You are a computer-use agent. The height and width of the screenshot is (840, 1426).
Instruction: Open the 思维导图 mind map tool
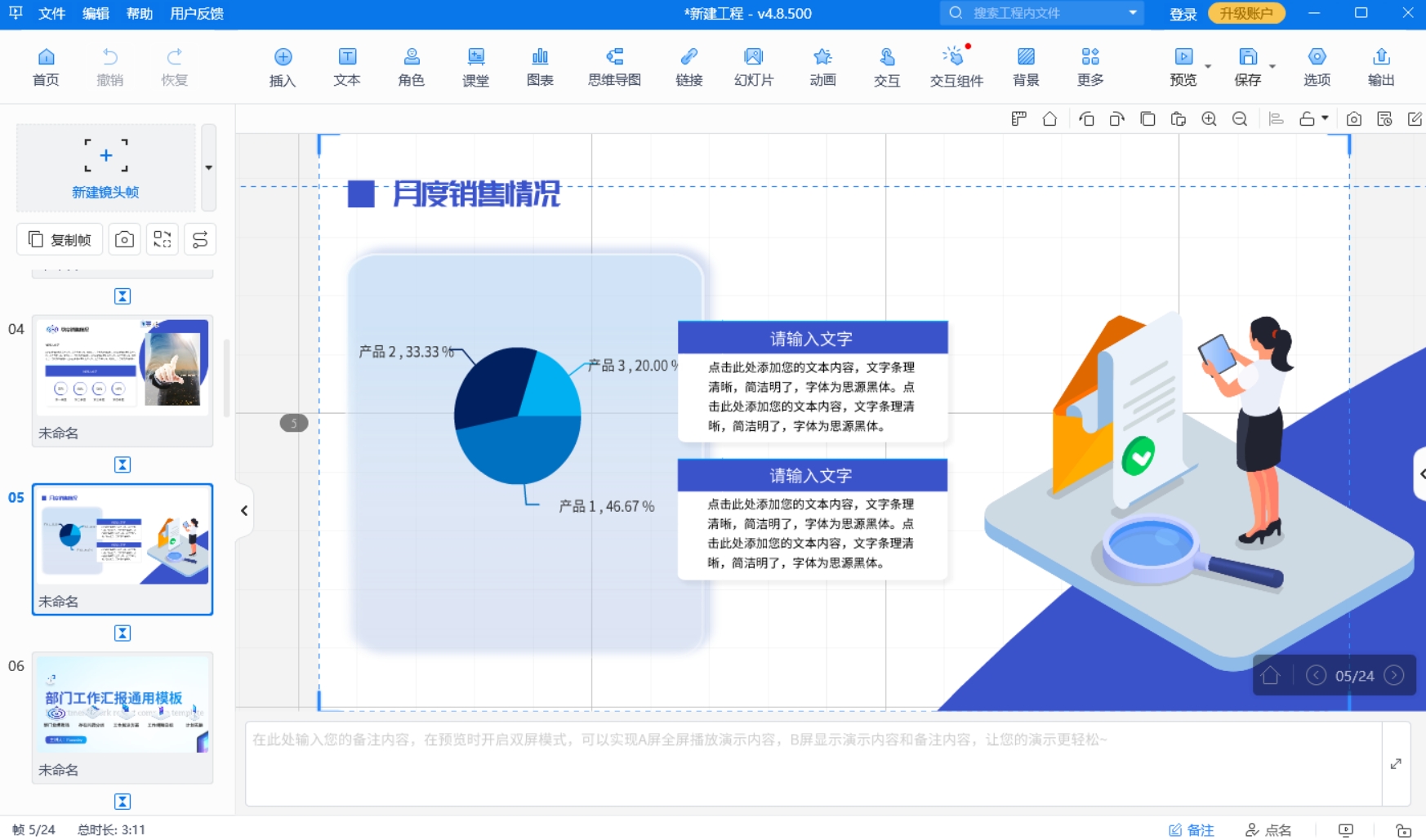click(x=614, y=66)
